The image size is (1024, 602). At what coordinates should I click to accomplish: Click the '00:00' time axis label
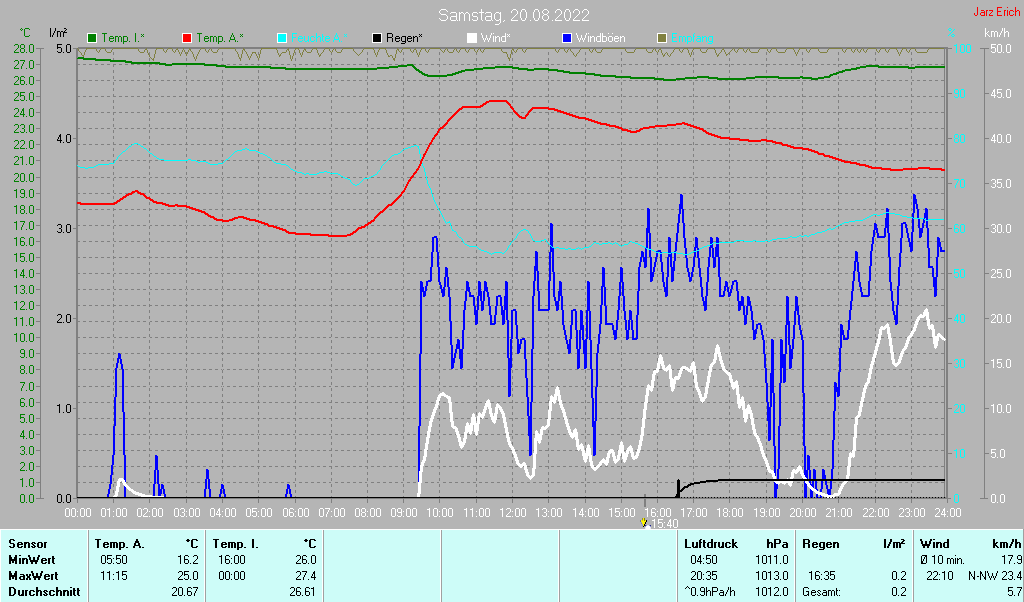[78, 513]
